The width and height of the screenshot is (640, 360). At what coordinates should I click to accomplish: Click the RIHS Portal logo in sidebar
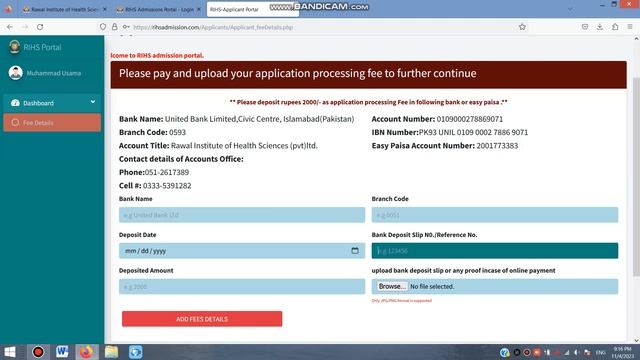14,47
